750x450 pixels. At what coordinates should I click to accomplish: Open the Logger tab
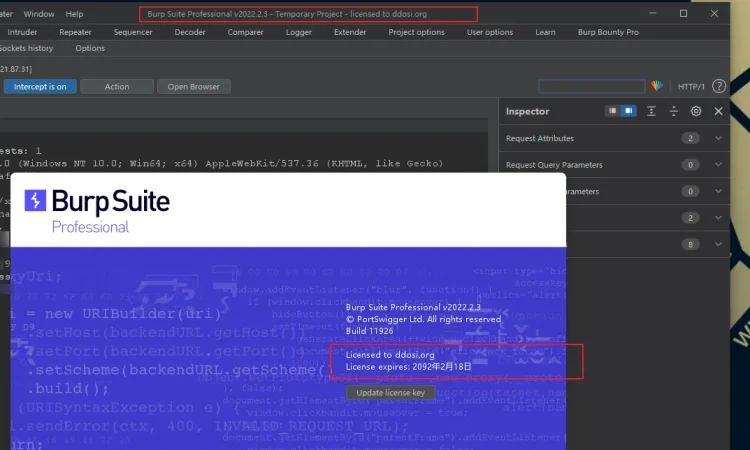(x=298, y=32)
